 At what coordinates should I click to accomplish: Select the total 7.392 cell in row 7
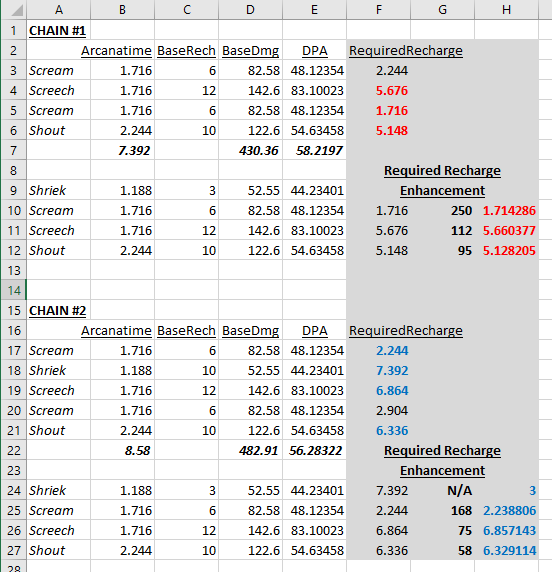point(123,150)
